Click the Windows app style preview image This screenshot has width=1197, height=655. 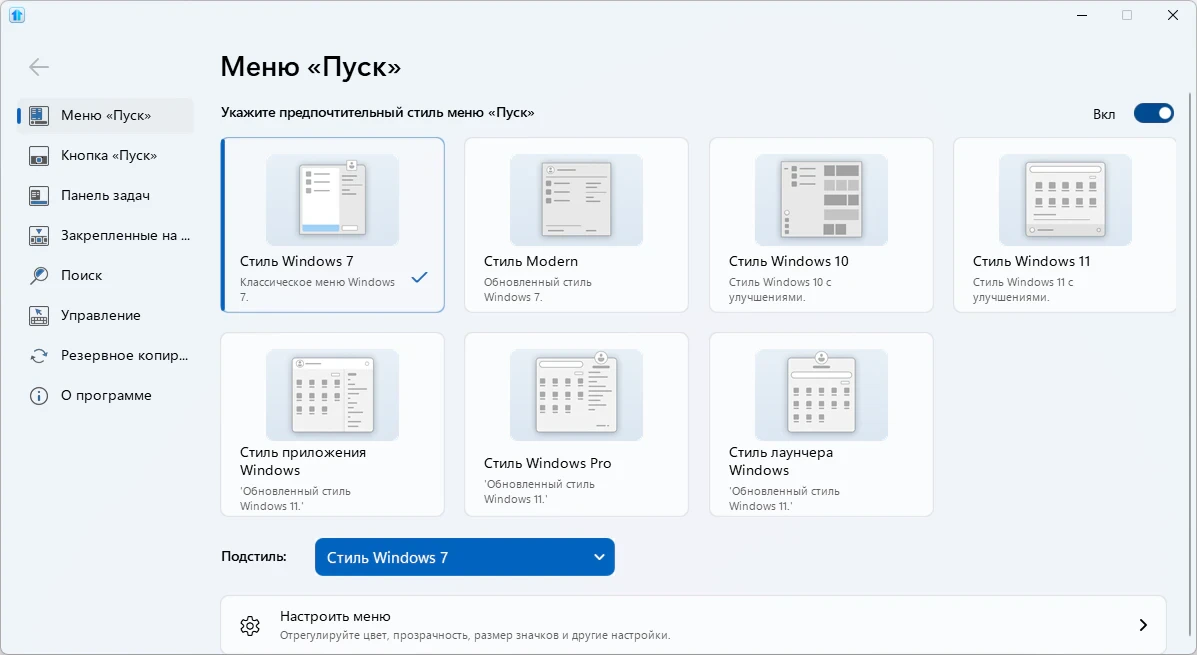(x=332, y=395)
